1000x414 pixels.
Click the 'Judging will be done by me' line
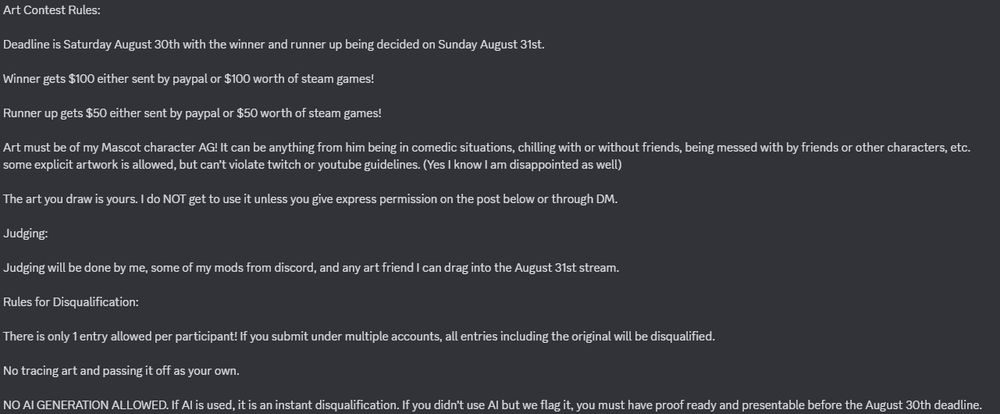click(311, 268)
